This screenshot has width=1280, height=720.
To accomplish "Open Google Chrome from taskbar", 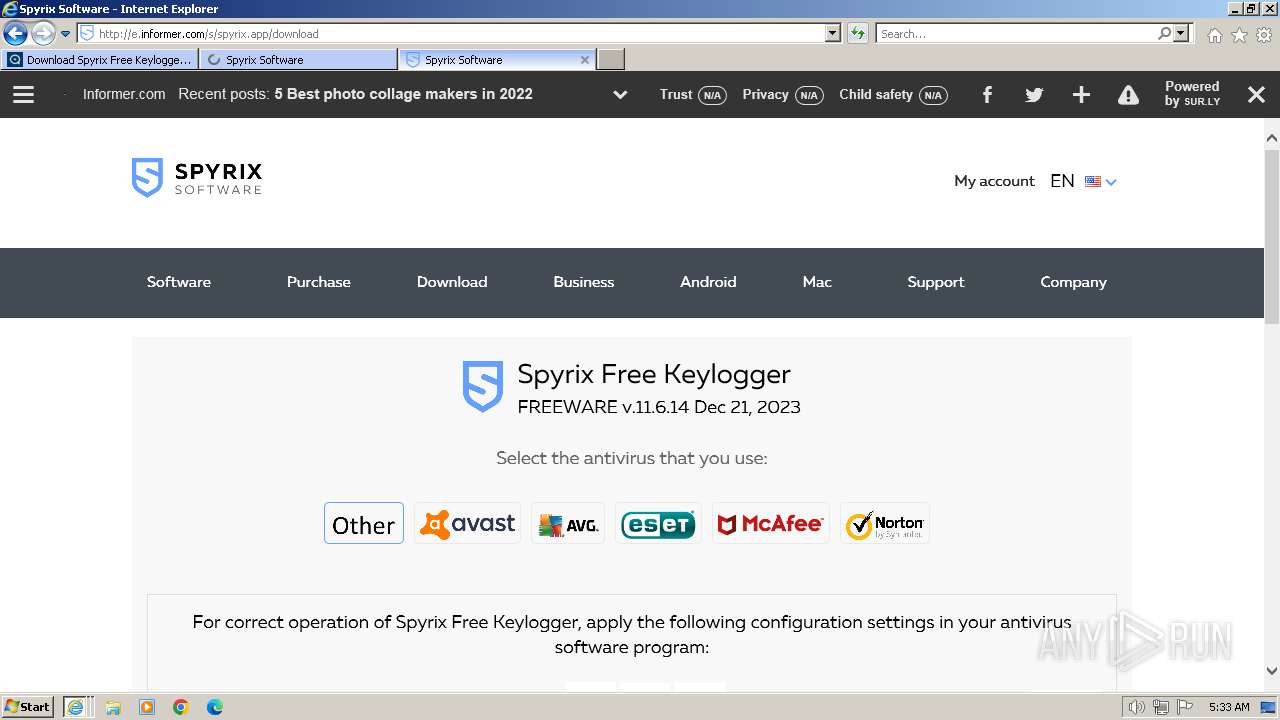I will coord(181,707).
